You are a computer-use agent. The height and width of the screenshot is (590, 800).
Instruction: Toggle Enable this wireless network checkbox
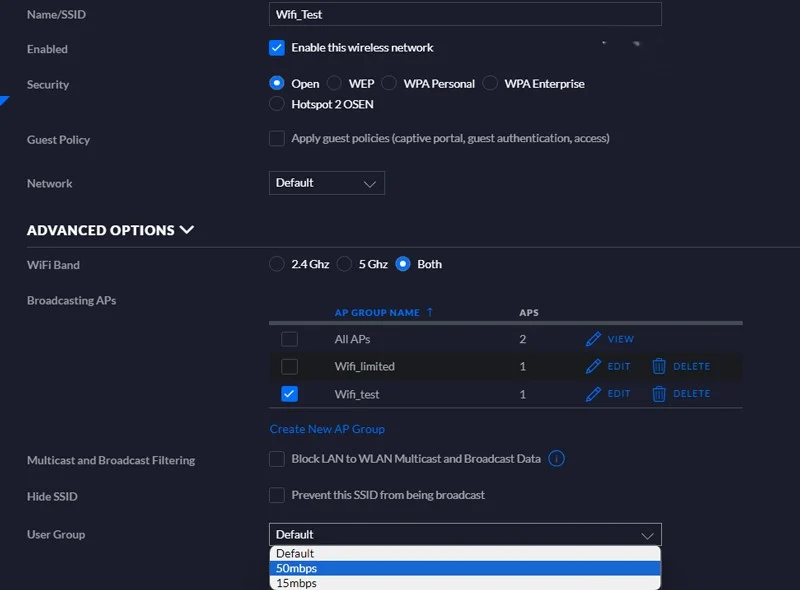click(x=277, y=48)
